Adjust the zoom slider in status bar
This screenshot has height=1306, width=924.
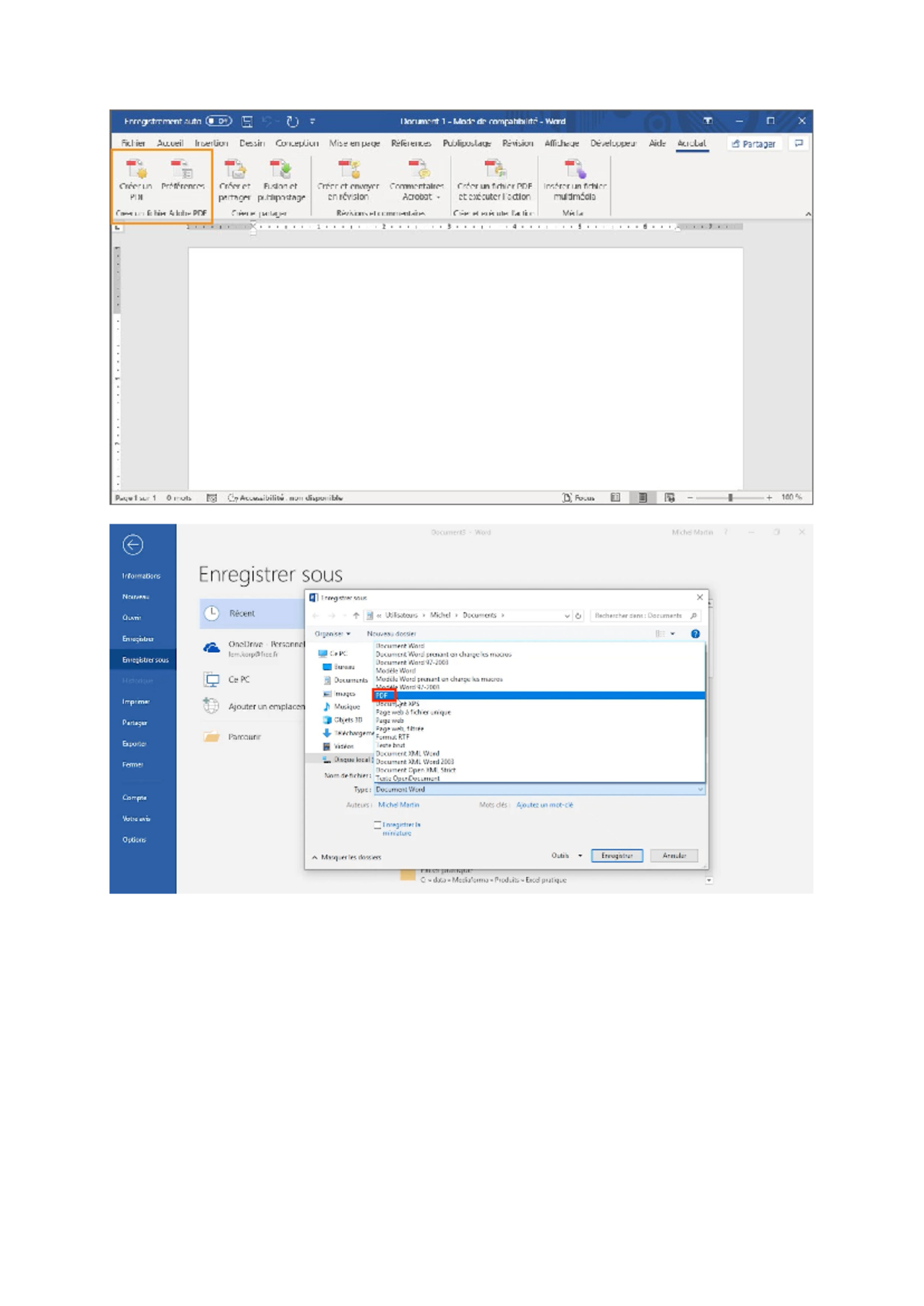[x=730, y=498]
